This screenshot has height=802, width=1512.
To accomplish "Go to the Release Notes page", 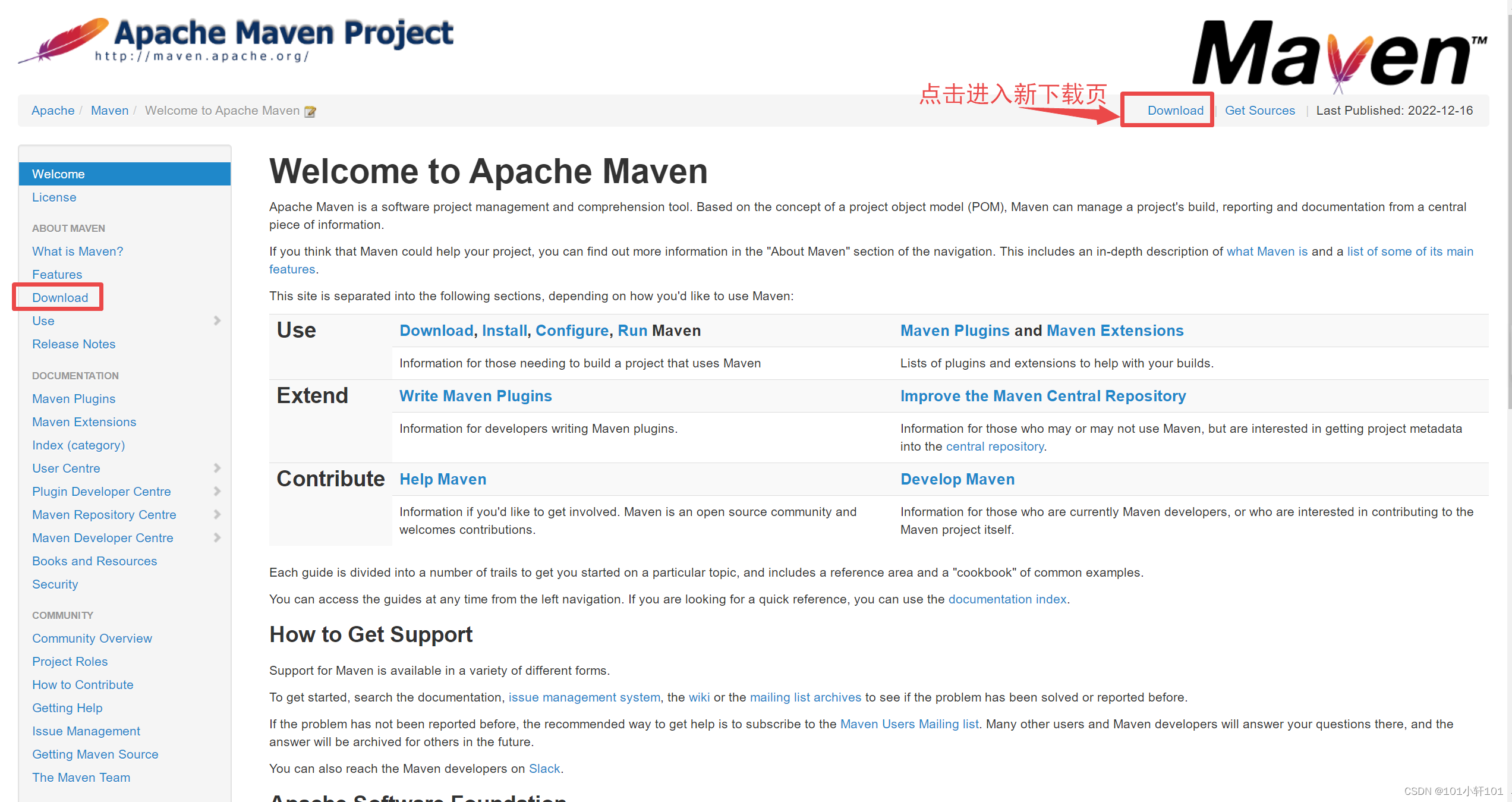I will 74,344.
